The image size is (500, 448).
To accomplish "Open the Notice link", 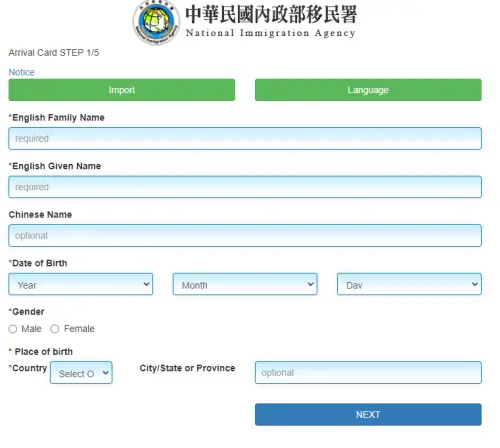I will coord(21,72).
